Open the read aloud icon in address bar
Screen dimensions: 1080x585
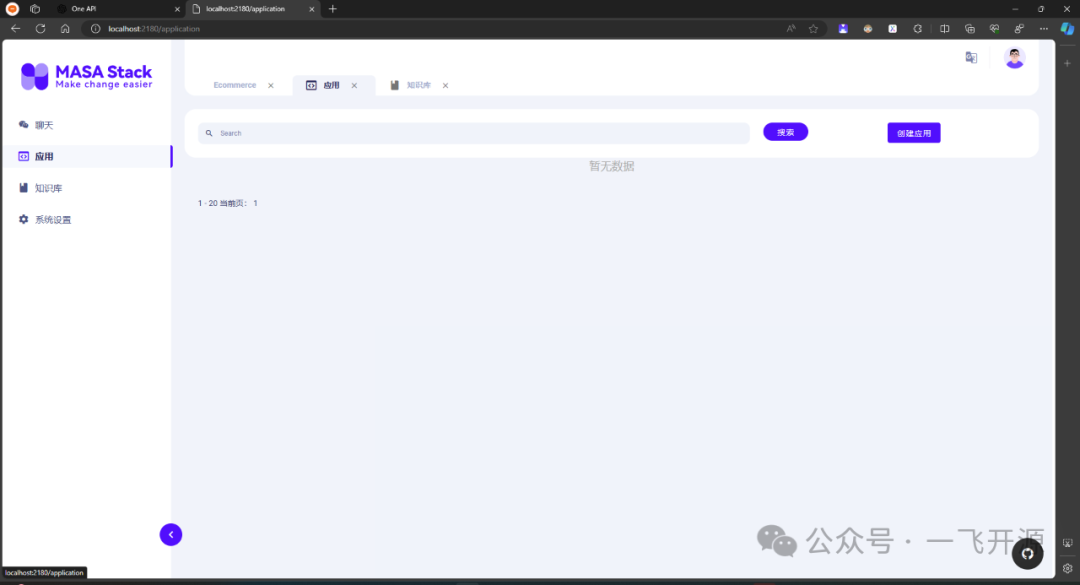click(791, 29)
